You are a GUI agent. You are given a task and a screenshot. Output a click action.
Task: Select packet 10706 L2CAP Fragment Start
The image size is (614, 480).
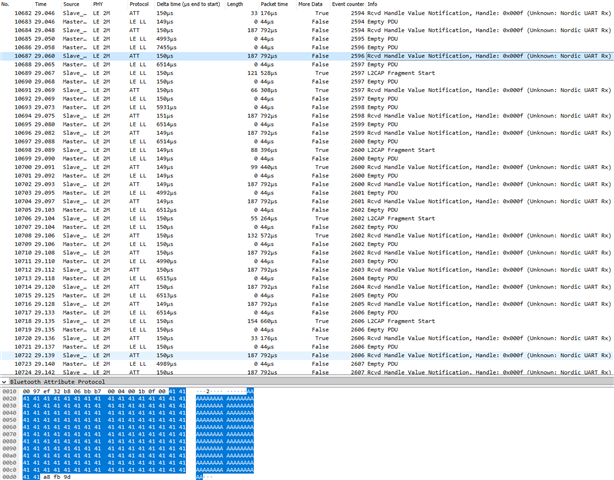[x=307, y=218]
